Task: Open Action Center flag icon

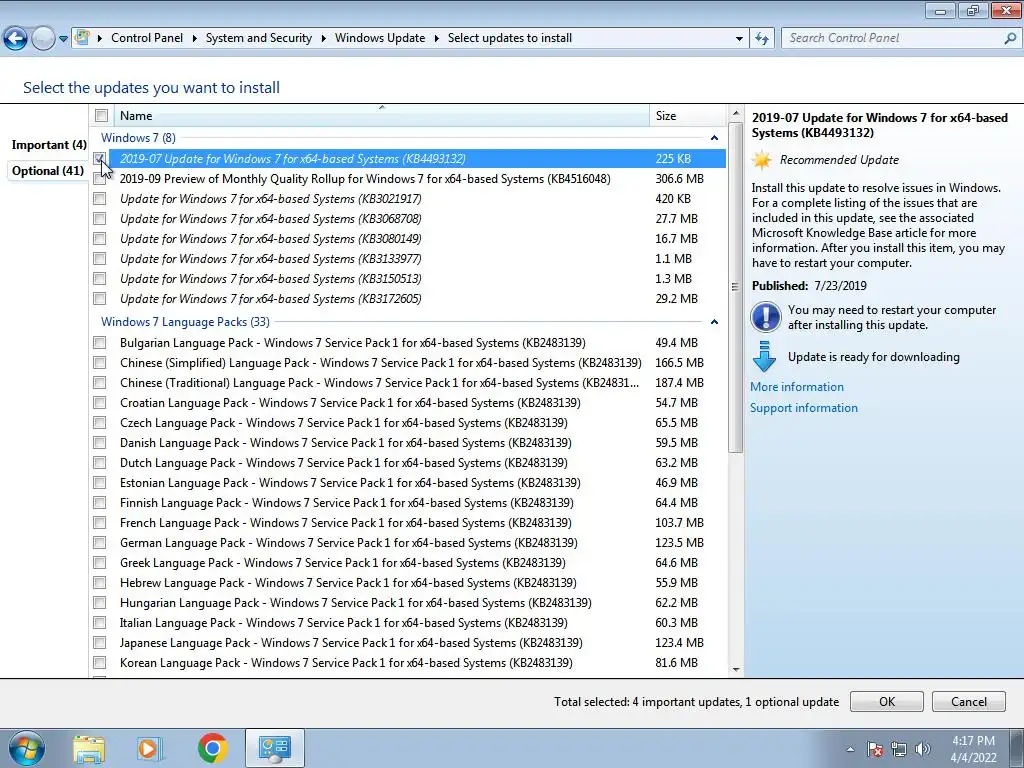Action: 875,749
